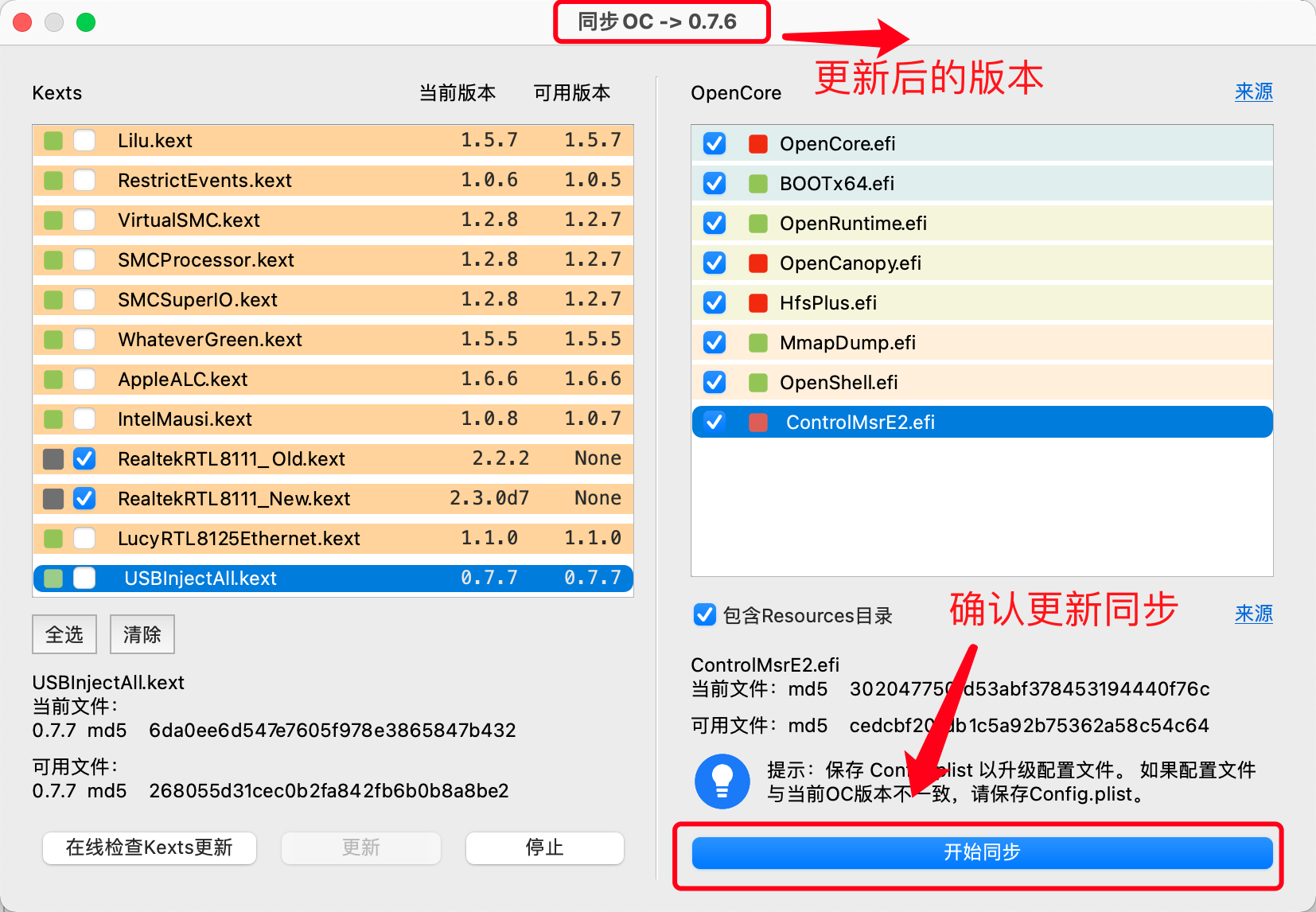1316x912 pixels.
Task: Click the gray status square for RealtekRTL8111_Old.kext
Action: coord(53,459)
